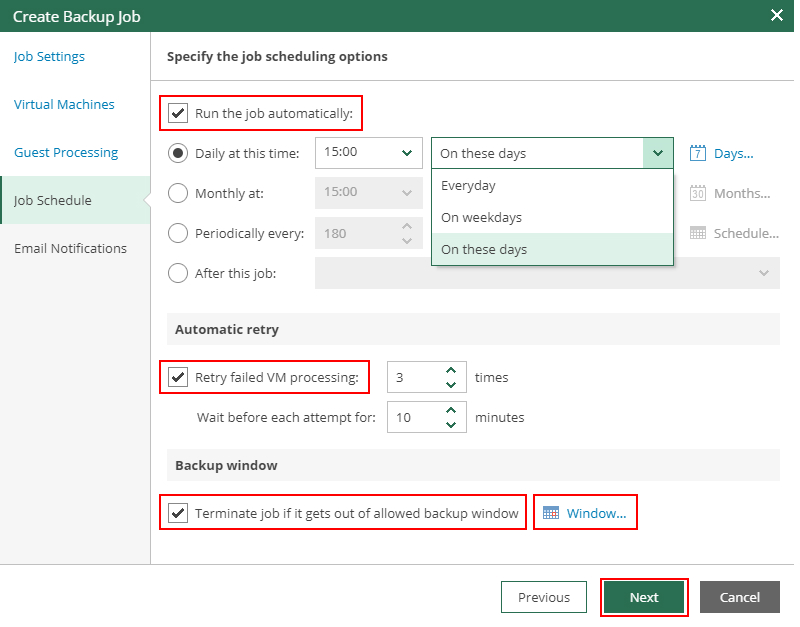Click the calendar icon beside Days
Image resolution: width=800 pixels, height=627 pixels.
[698, 153]
